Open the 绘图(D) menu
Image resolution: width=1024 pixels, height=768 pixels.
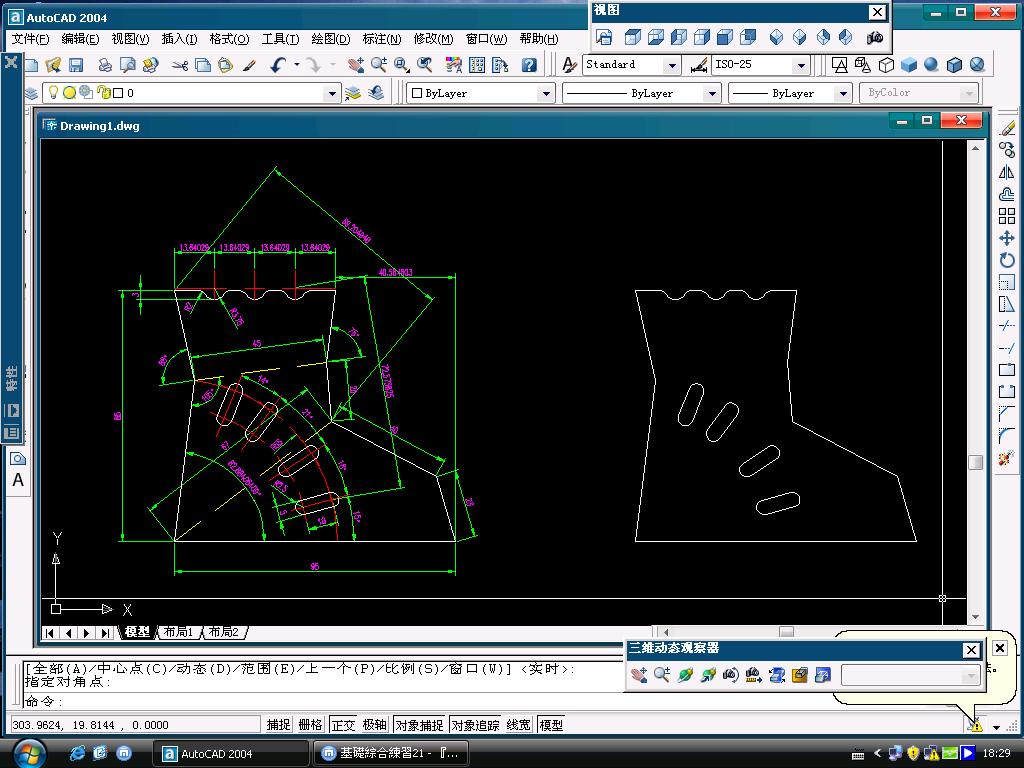click(x=331, y=39)
